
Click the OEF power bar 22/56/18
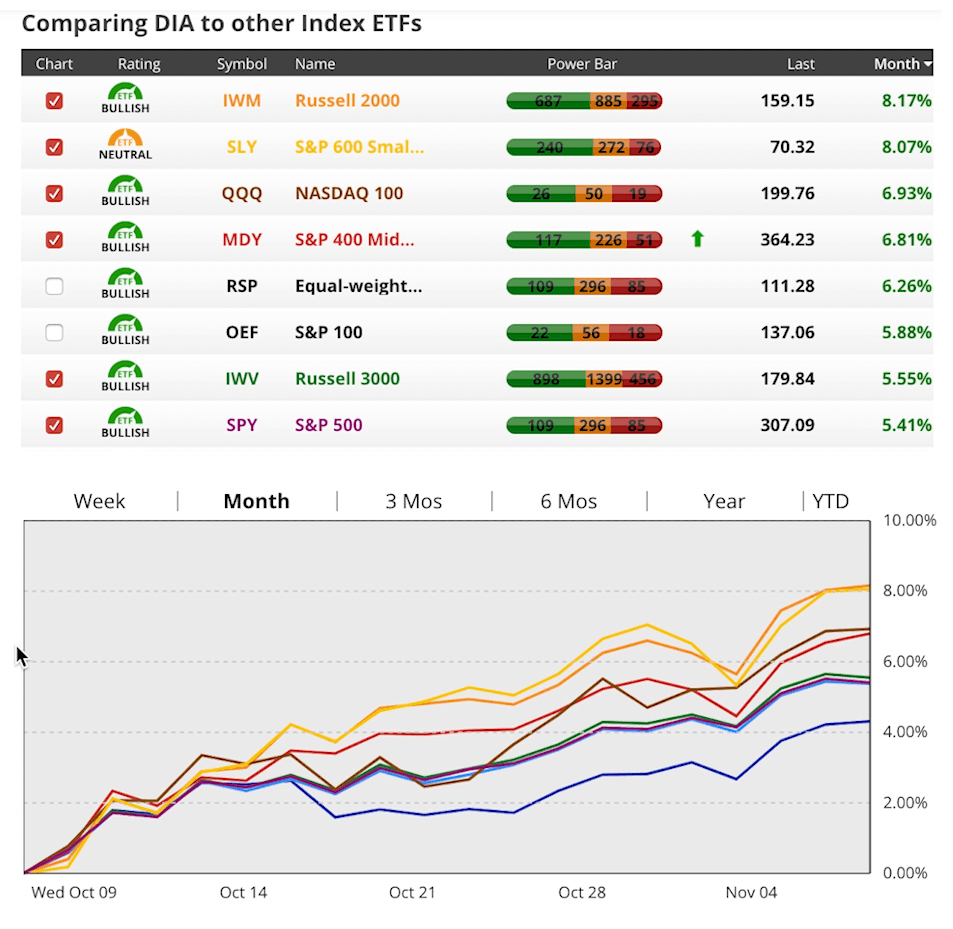(584, 333)
